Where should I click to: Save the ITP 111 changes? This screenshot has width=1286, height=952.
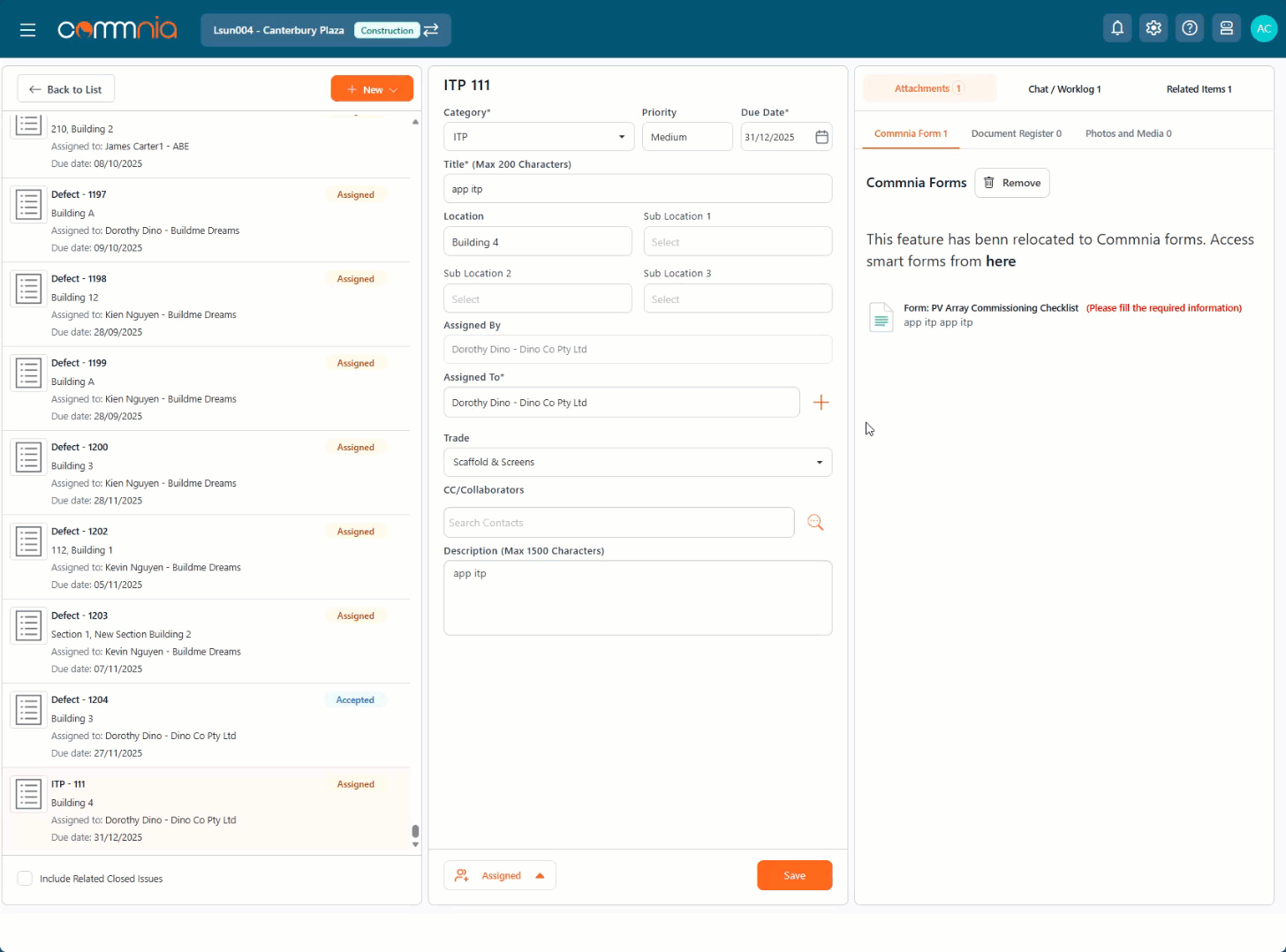[x=793, y=875]
